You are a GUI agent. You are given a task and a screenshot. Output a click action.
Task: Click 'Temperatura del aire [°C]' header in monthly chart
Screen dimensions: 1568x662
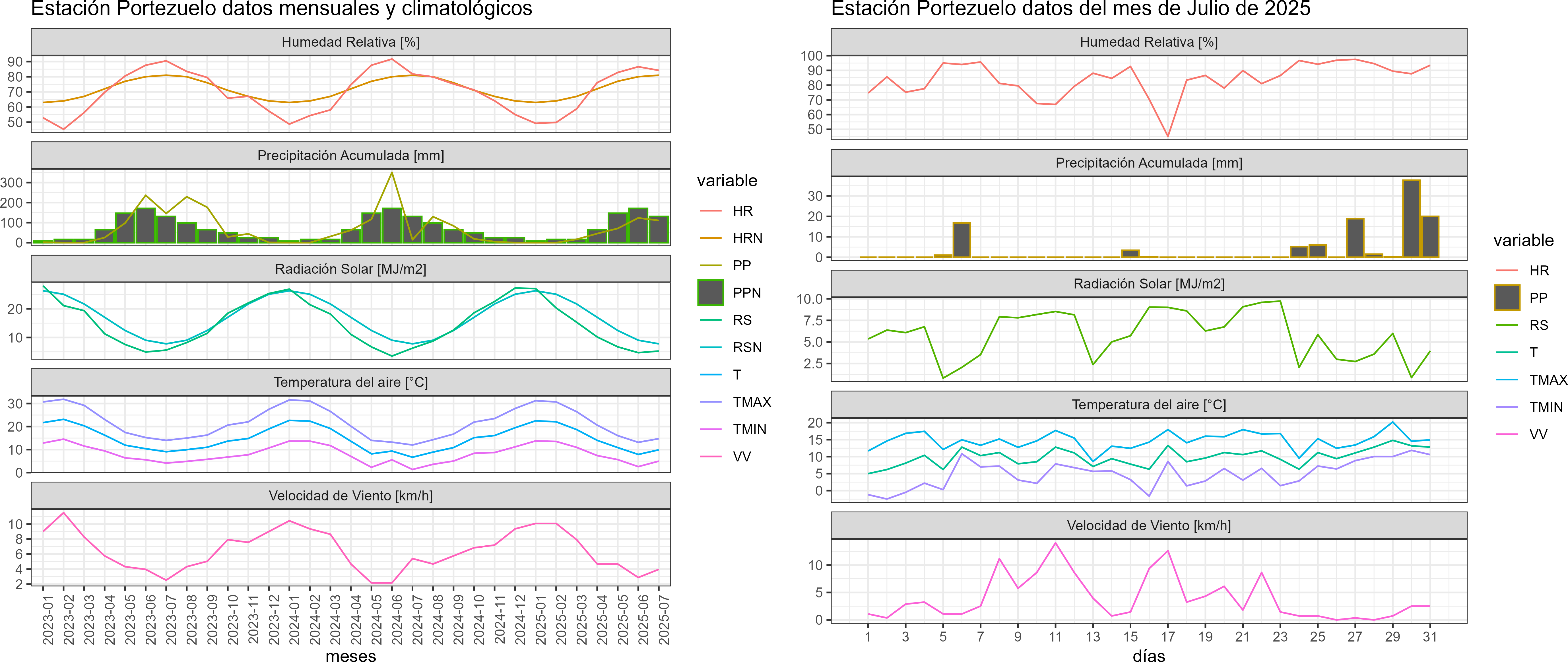click(x=350, y=382)
